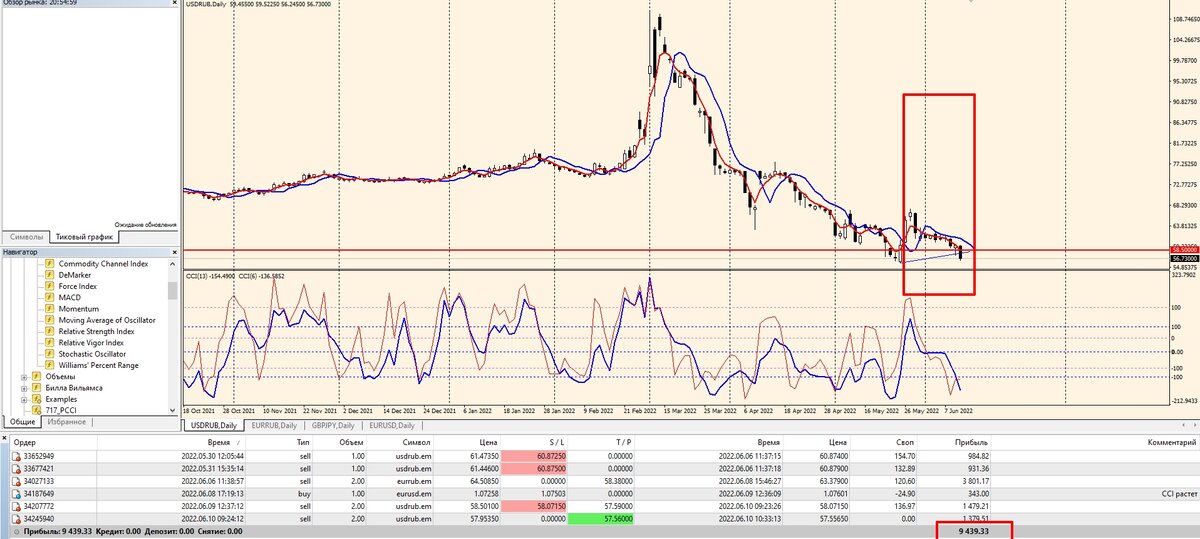Click the Объемы folder icon
The image size is (1200, 539).
click(37, 377)
